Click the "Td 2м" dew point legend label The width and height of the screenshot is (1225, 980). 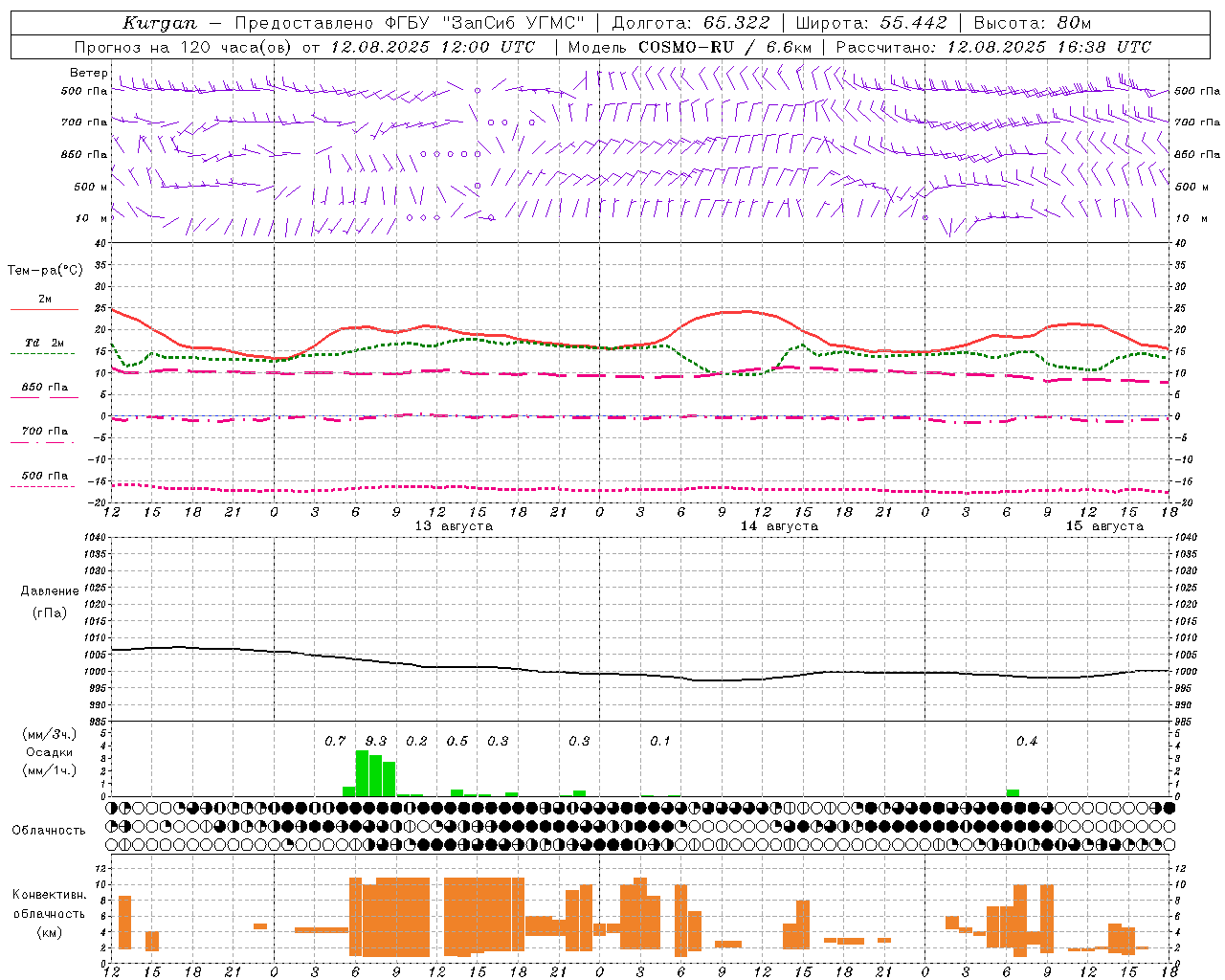pos(44,343)
